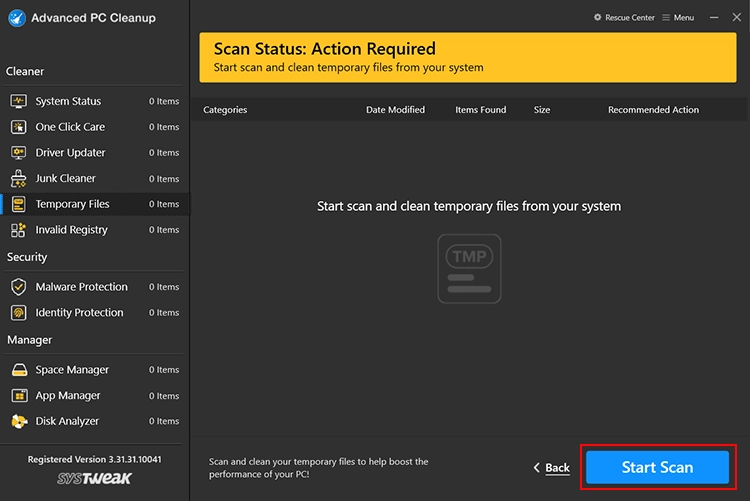Open Driver Updater via its icon

[18, 153]
